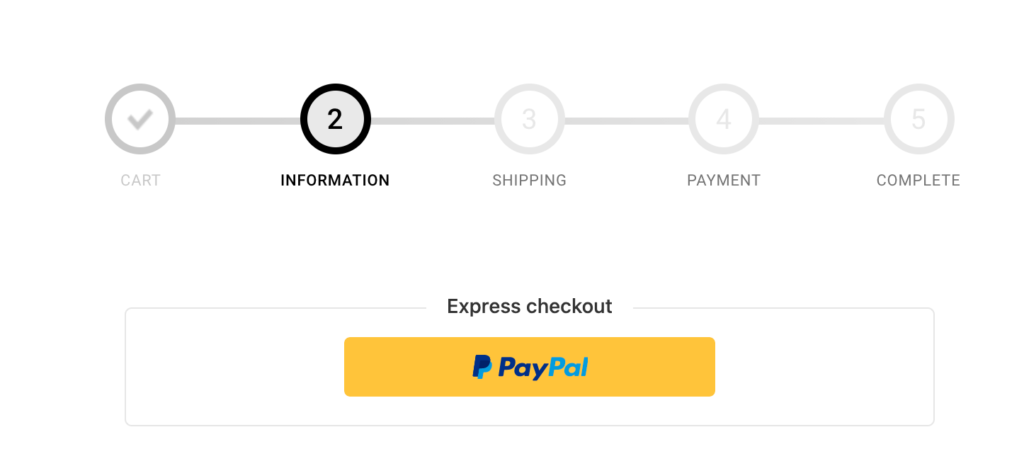Click progress line between Shipping and Payment
Viewport: 1024px width, 466px height.
[x=626, y=121]
